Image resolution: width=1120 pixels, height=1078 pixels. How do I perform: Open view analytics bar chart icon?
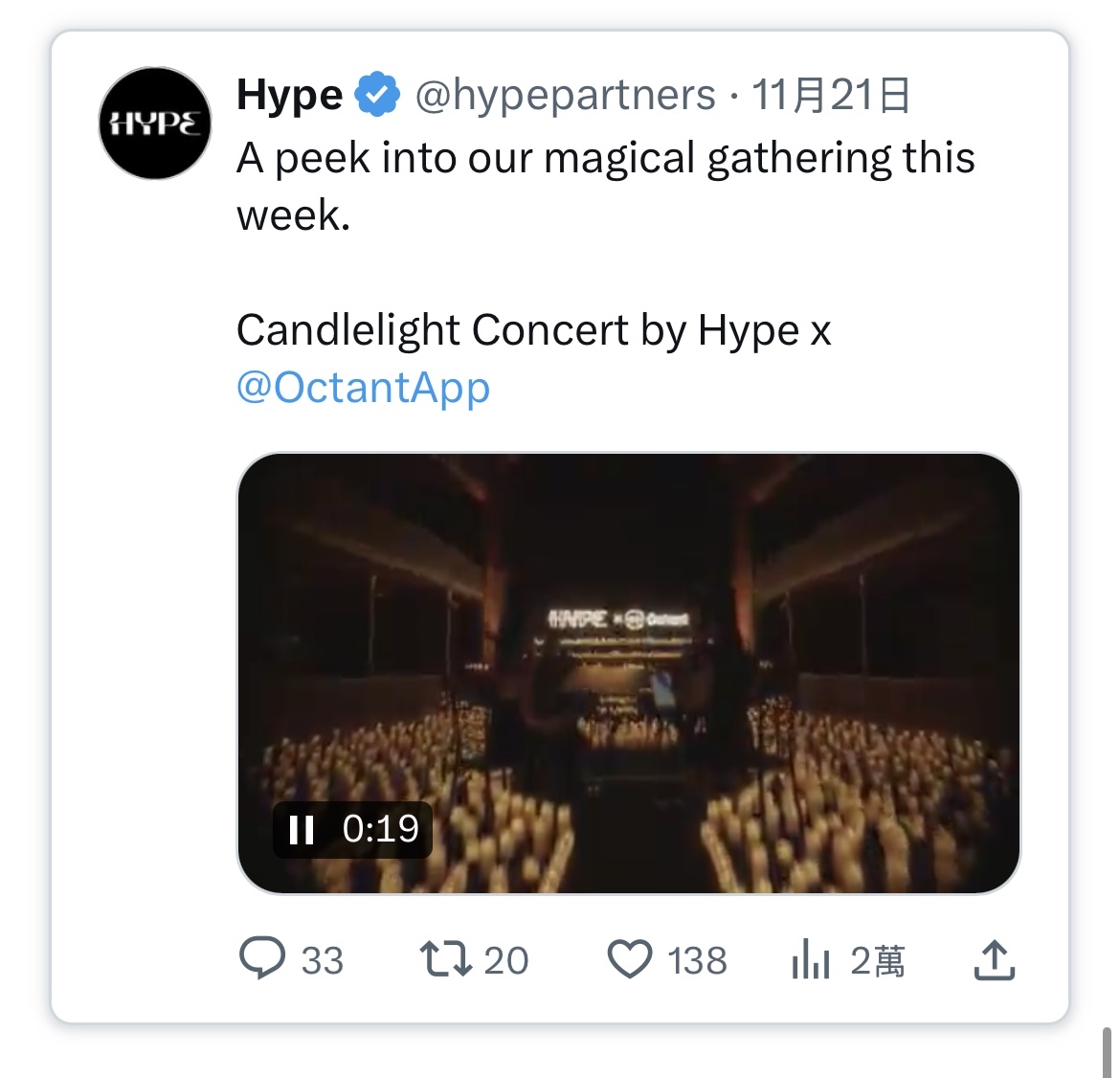click(x=810, y=959)
